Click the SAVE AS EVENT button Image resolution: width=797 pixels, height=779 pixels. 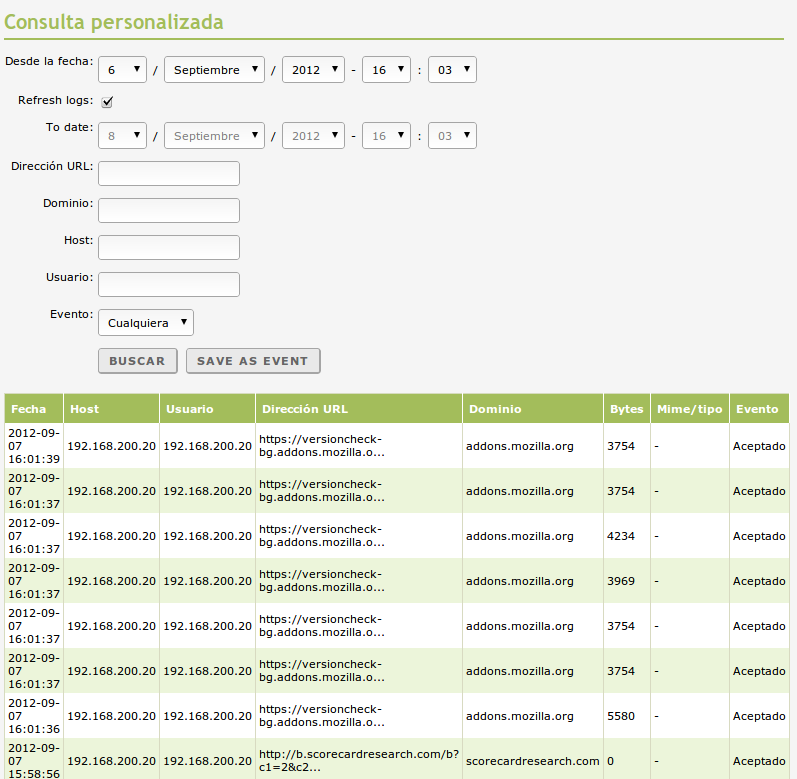(253, 361)
